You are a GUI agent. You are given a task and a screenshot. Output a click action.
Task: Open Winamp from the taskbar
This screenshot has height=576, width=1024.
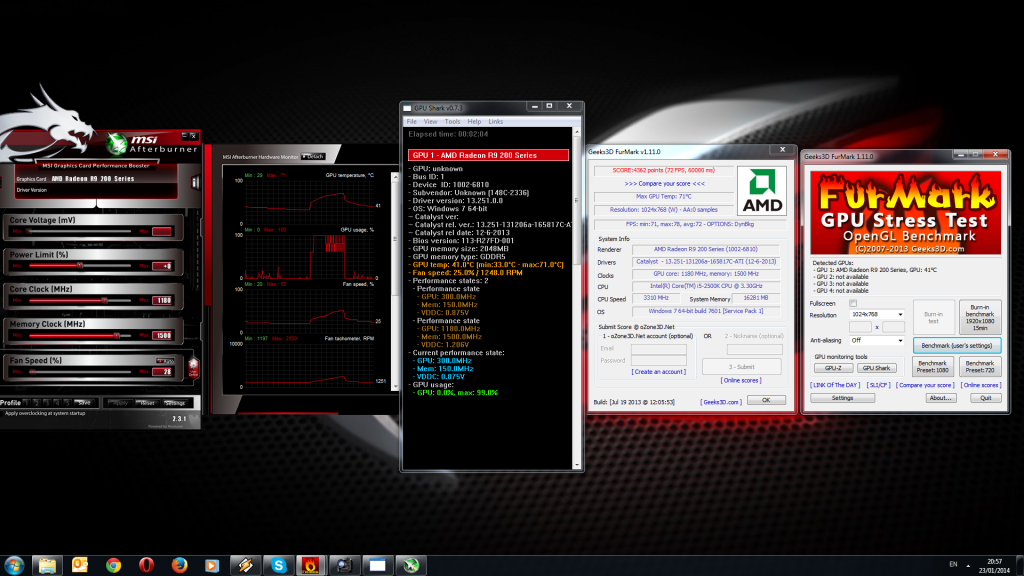pos(246,565)
